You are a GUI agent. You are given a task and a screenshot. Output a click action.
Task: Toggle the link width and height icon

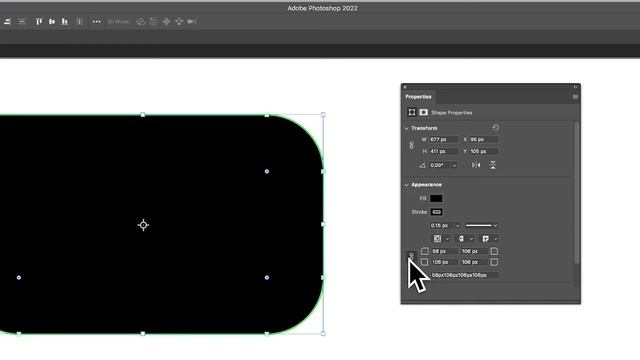pos(411,145)
